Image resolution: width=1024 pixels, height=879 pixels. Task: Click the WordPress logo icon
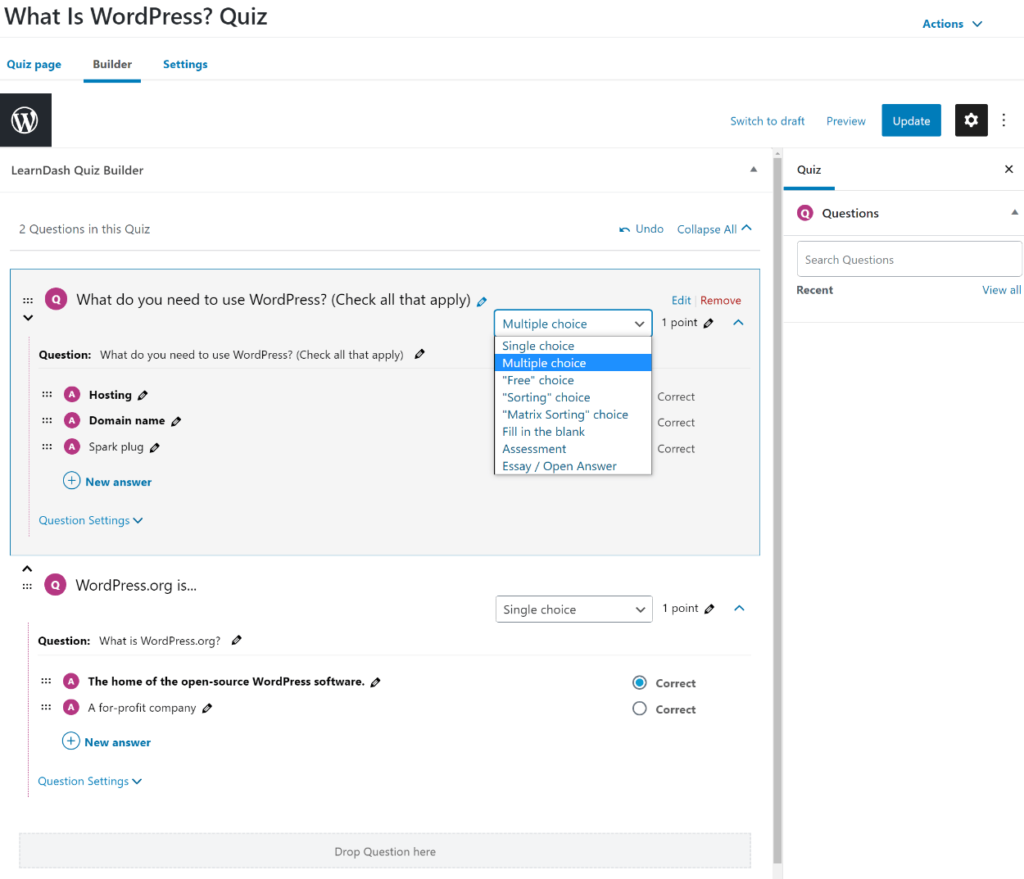point(25,121)
